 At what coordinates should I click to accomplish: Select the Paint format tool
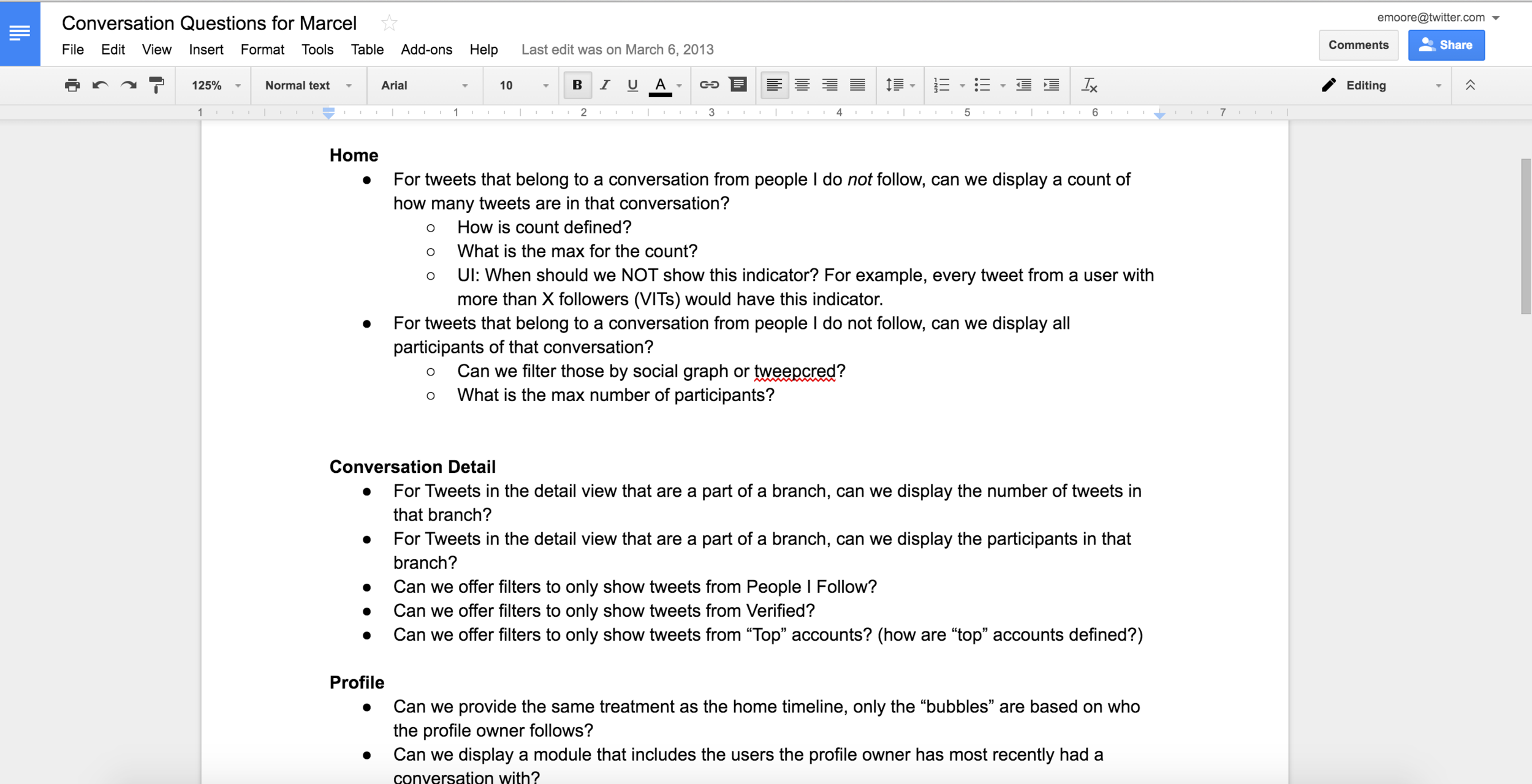(157, 85)
